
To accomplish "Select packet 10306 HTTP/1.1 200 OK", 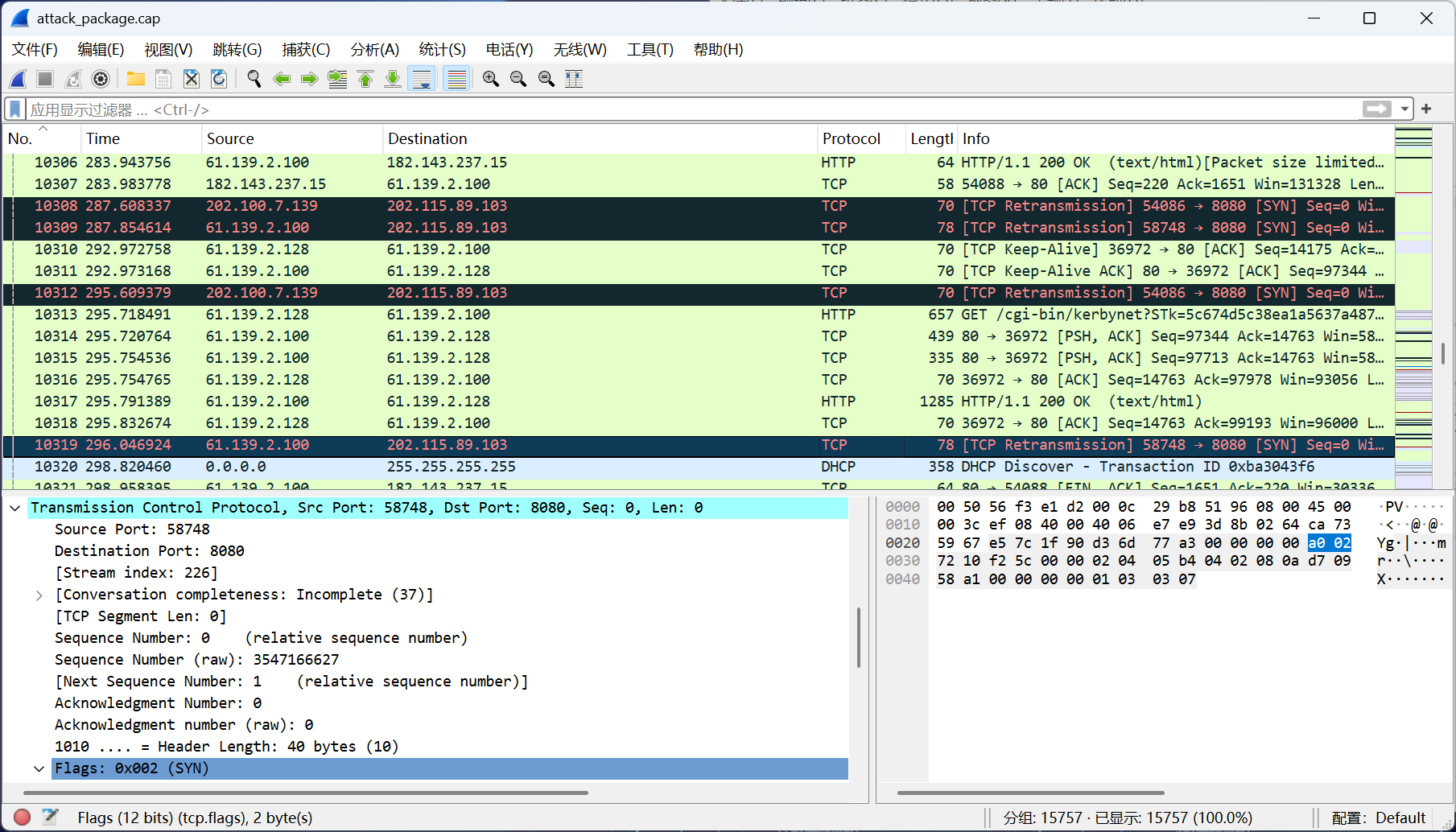I will point(699,163).
